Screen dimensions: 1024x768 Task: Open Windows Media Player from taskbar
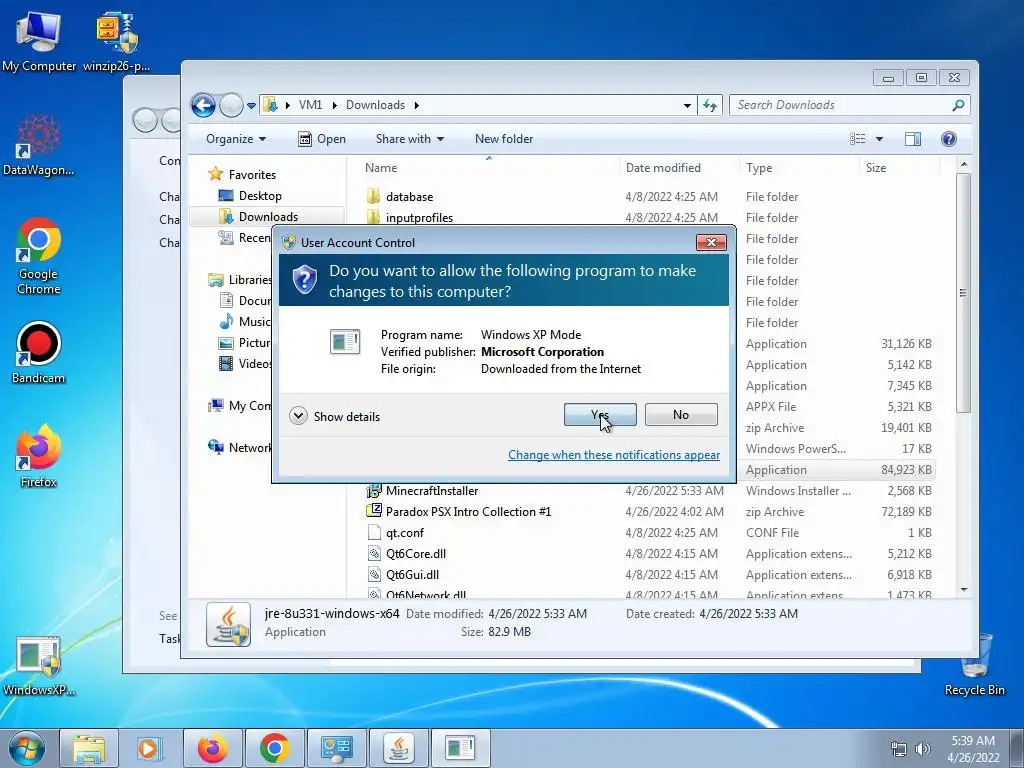tap(150, 748)
